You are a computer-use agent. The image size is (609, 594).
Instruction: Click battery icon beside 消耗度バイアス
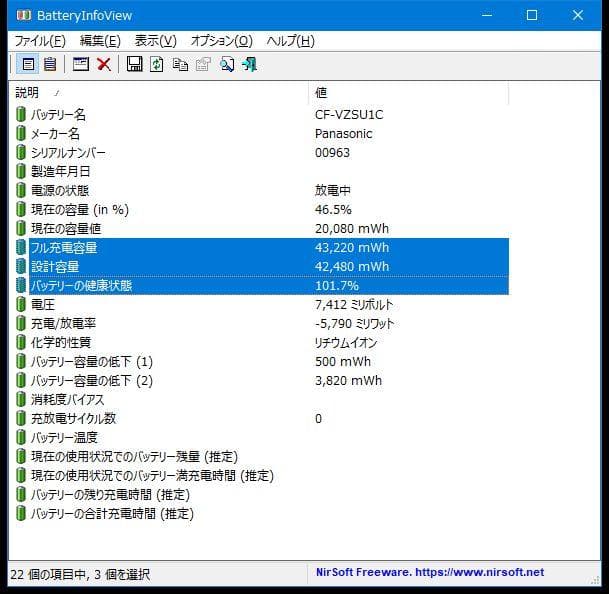point(21,400)
